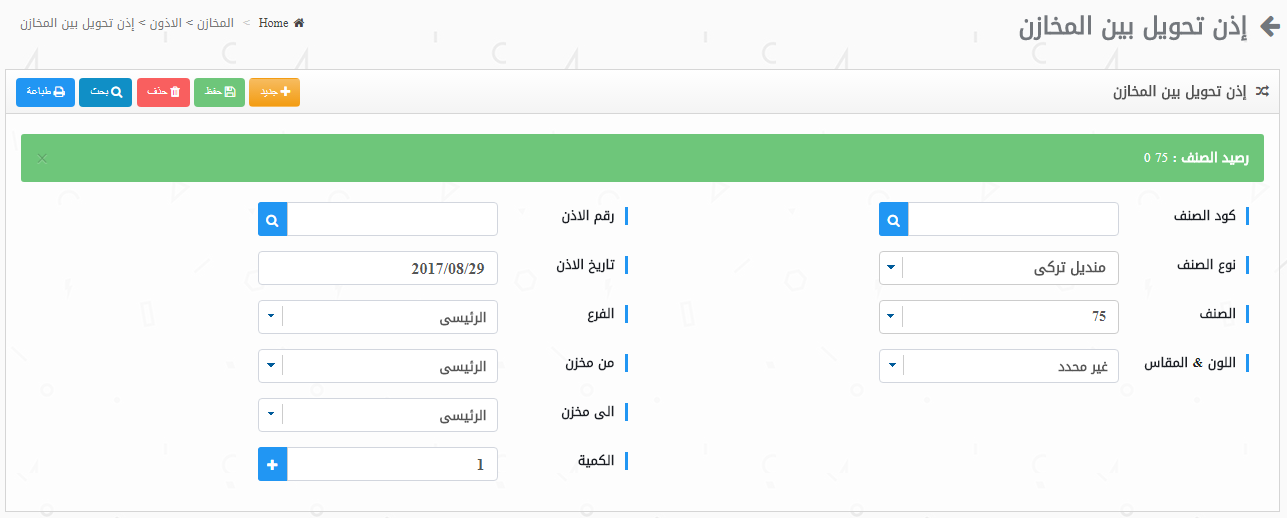Screen dimensions: 1287x518
Task: Click the back arrow beside the page title
Action: pos(1268,27)
